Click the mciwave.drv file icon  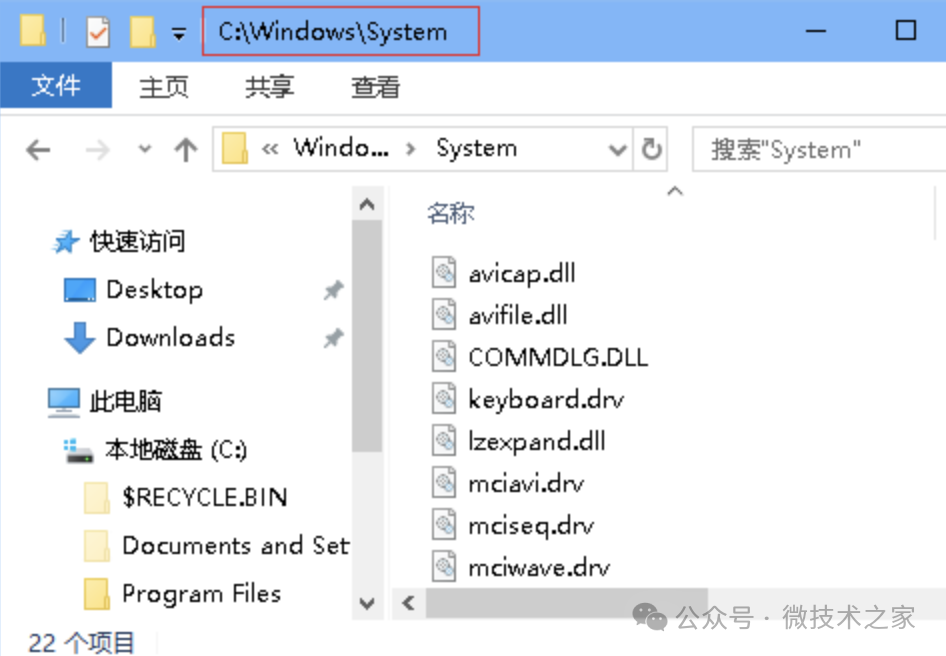[x=444, y=567]
